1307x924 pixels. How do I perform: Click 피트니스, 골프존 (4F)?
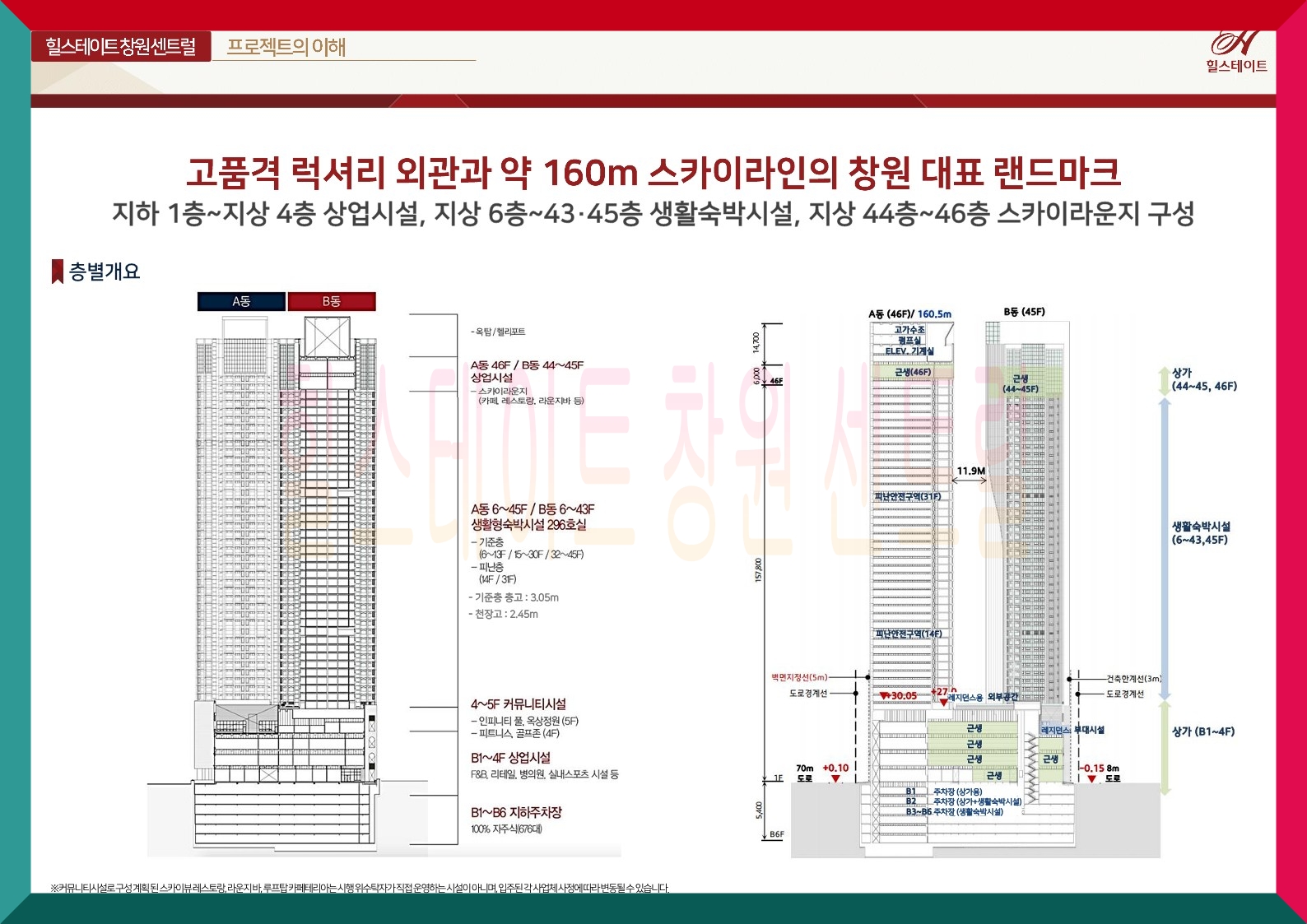pos(515,733)
